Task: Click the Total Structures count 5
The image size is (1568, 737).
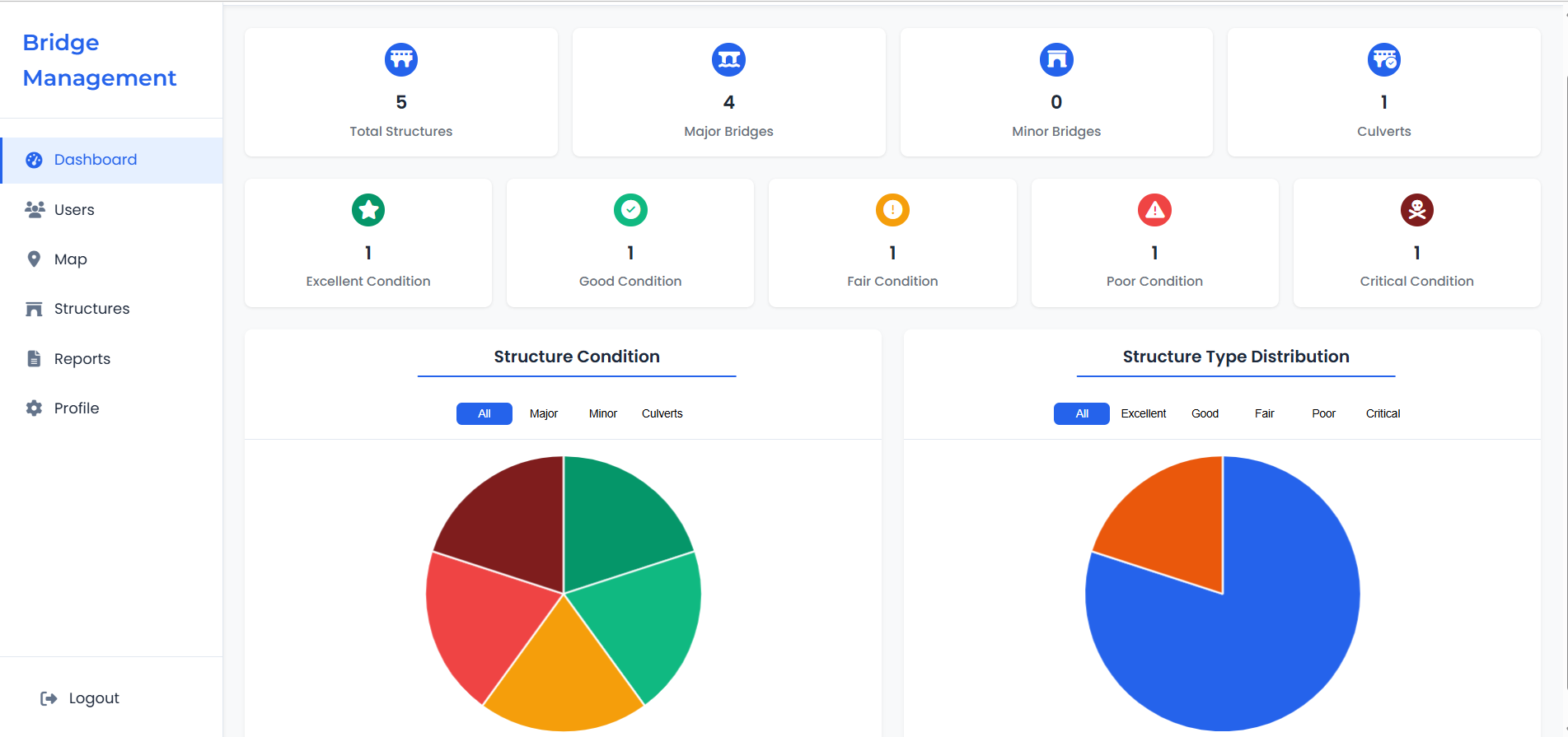Action: pyautogui.click(x=401, y=102)
